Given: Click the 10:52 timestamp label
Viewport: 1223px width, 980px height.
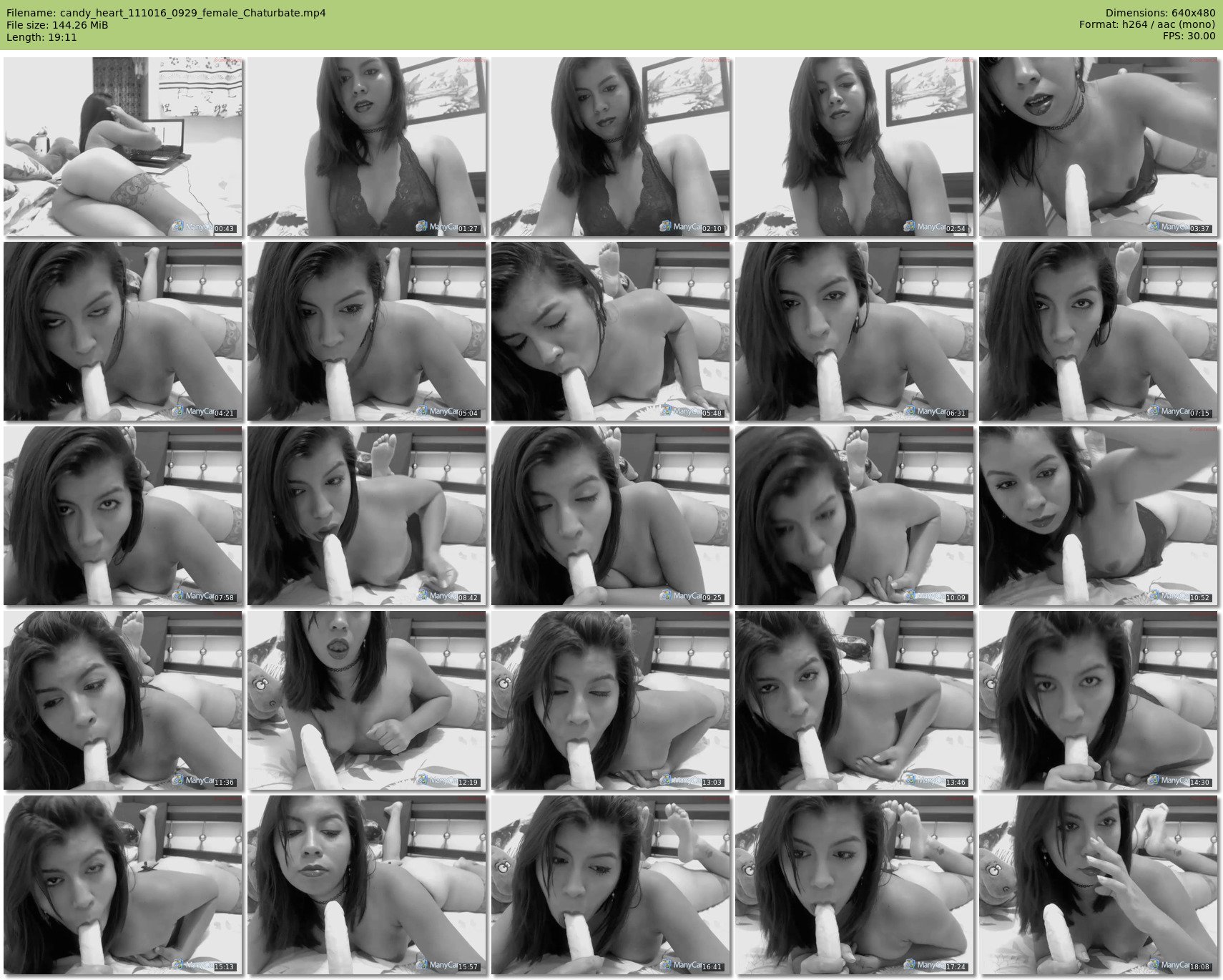Looking at the screenshot, I should 1200,598.
